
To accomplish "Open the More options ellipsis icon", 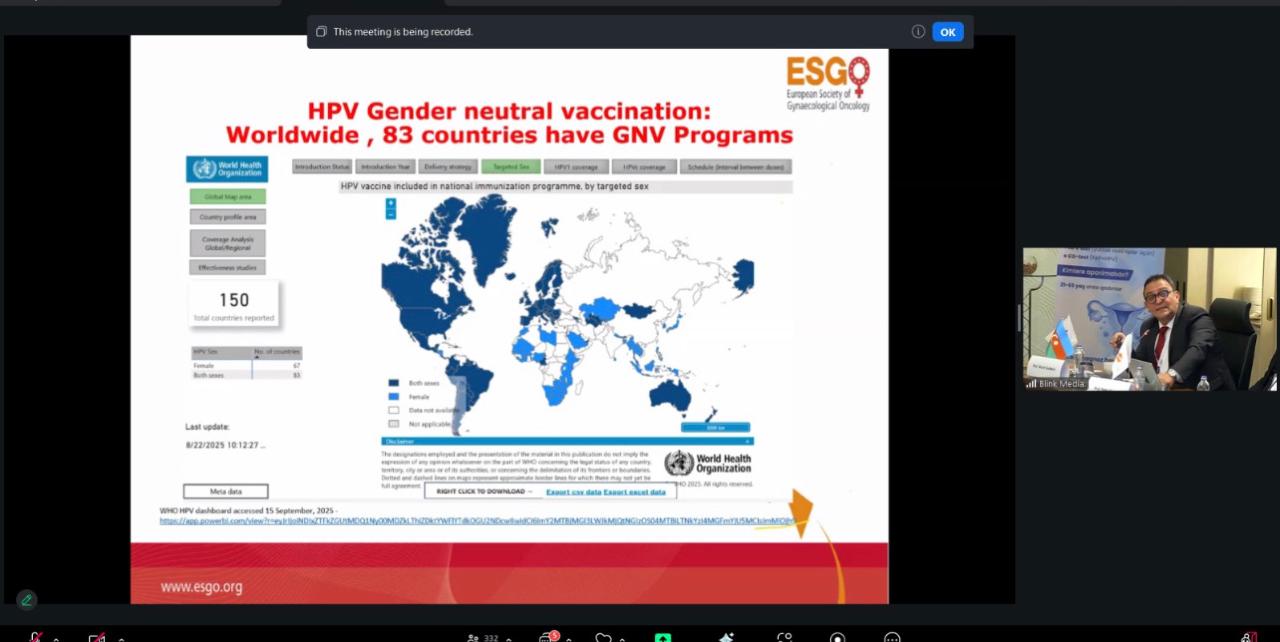I will 892,638.
